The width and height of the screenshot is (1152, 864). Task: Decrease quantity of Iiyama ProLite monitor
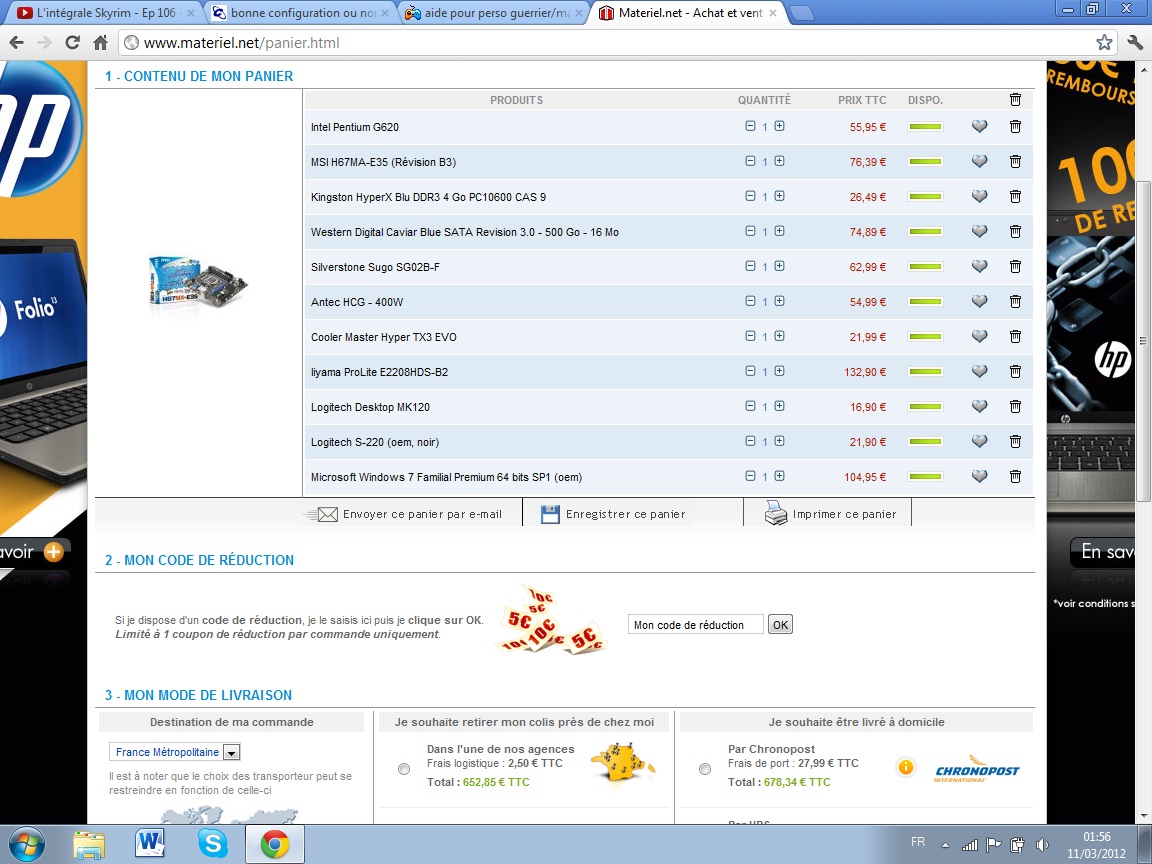(x=750, y=372)
